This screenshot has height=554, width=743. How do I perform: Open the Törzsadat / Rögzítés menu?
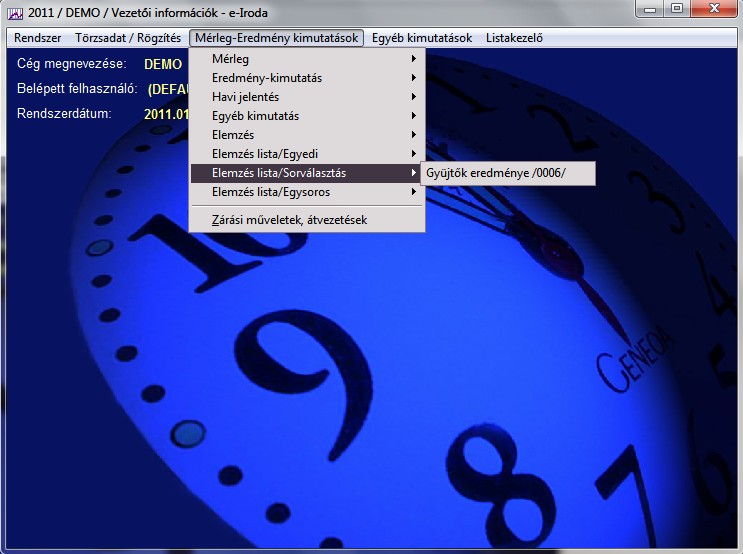point(128,38)
